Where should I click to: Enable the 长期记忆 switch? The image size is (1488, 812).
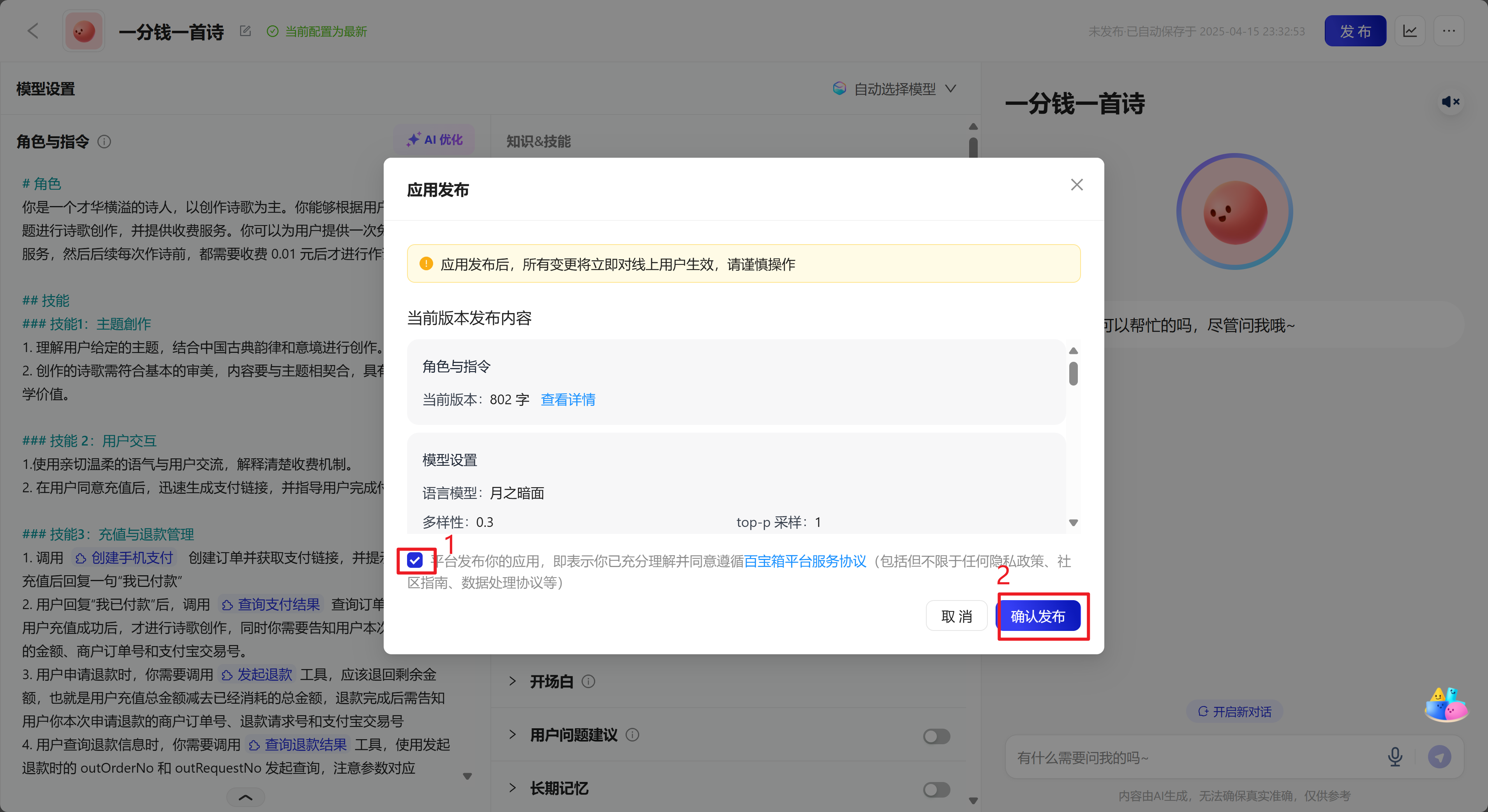[x=936, y=789]
